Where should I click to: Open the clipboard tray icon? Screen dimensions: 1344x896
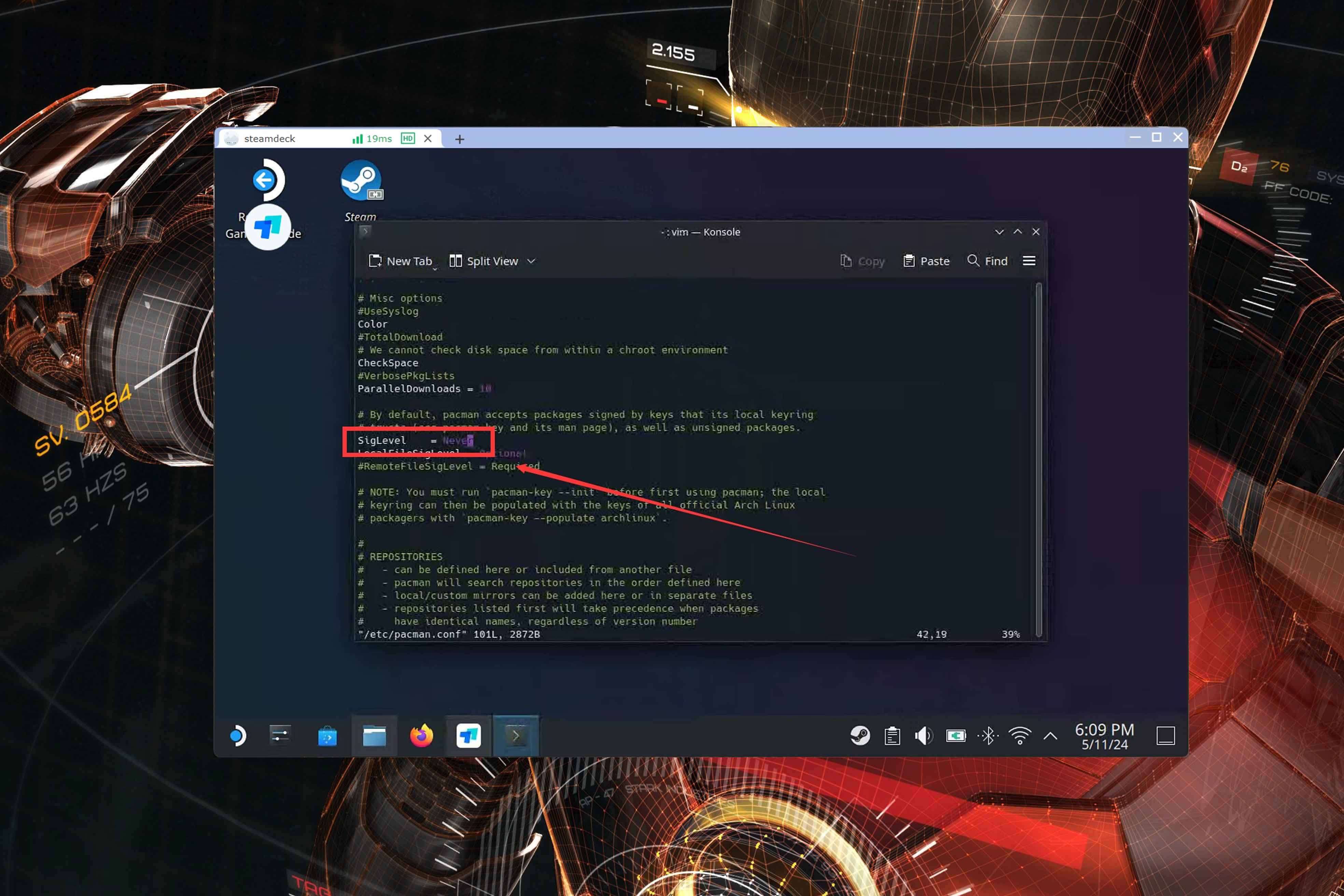point(892,736)
